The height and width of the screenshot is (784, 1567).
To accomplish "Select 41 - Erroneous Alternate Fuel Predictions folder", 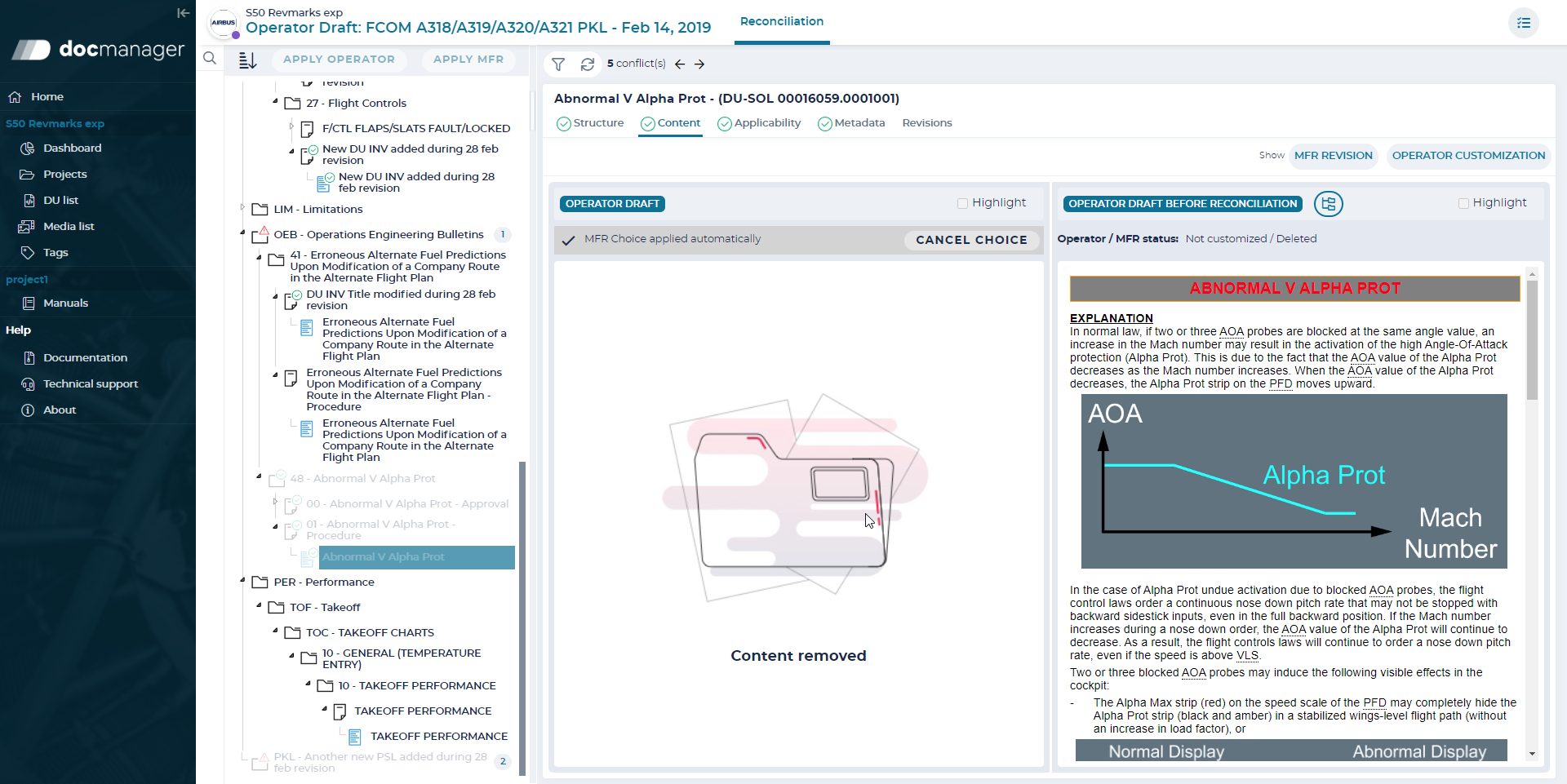I will coord(397,267).
